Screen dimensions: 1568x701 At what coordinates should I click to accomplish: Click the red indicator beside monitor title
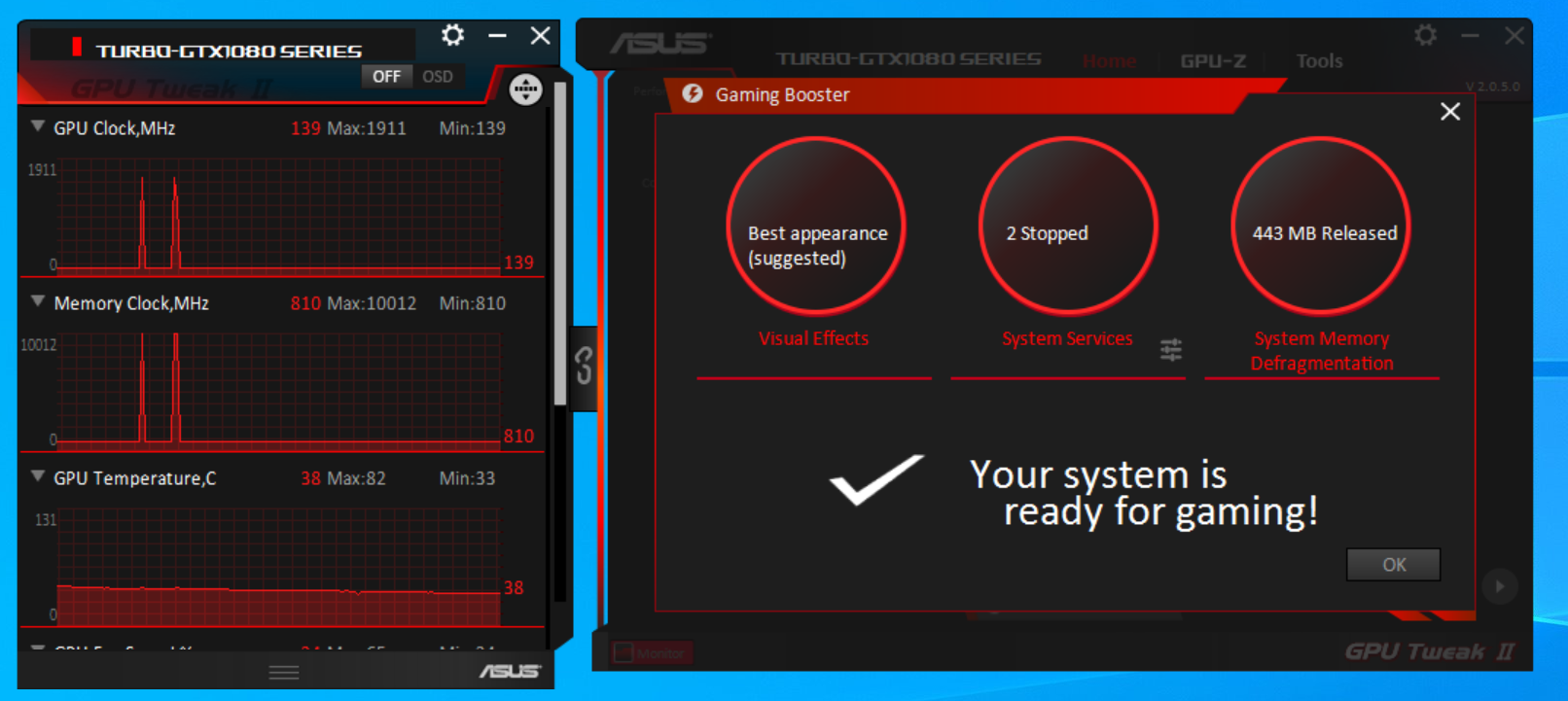pyautogui.click(x=77, y=47)
